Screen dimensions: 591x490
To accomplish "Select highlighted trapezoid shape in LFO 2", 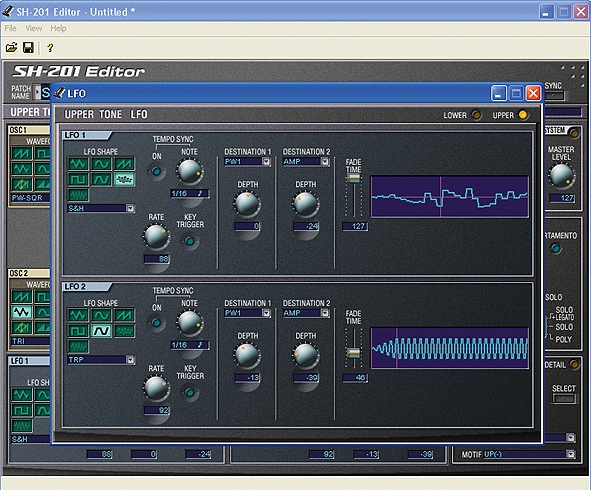I will (101, 331).
